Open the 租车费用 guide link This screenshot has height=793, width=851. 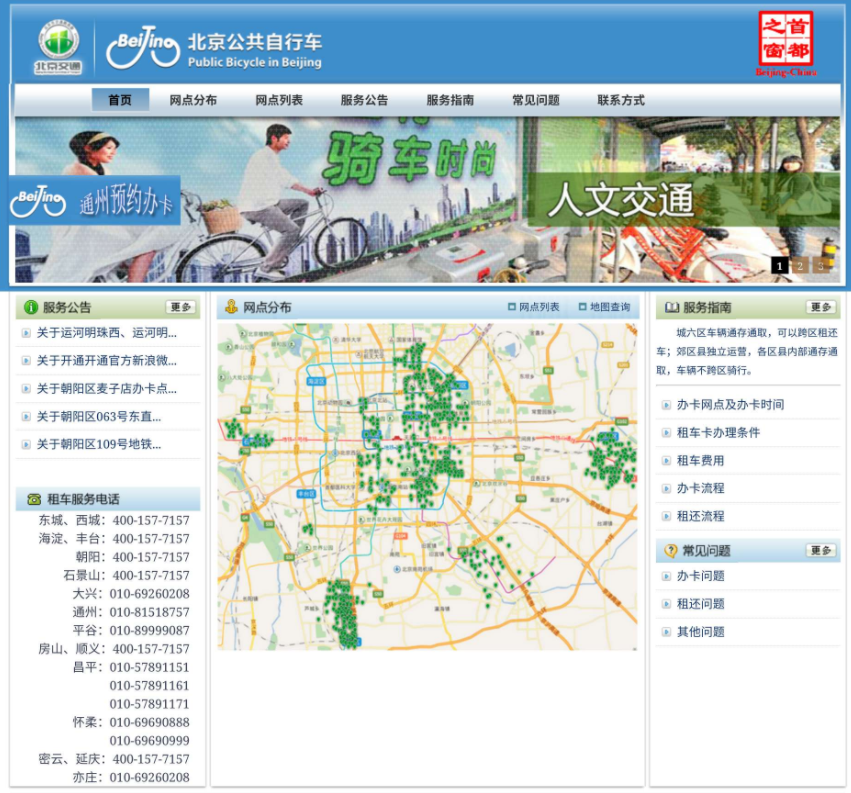(x=700, y=461)
